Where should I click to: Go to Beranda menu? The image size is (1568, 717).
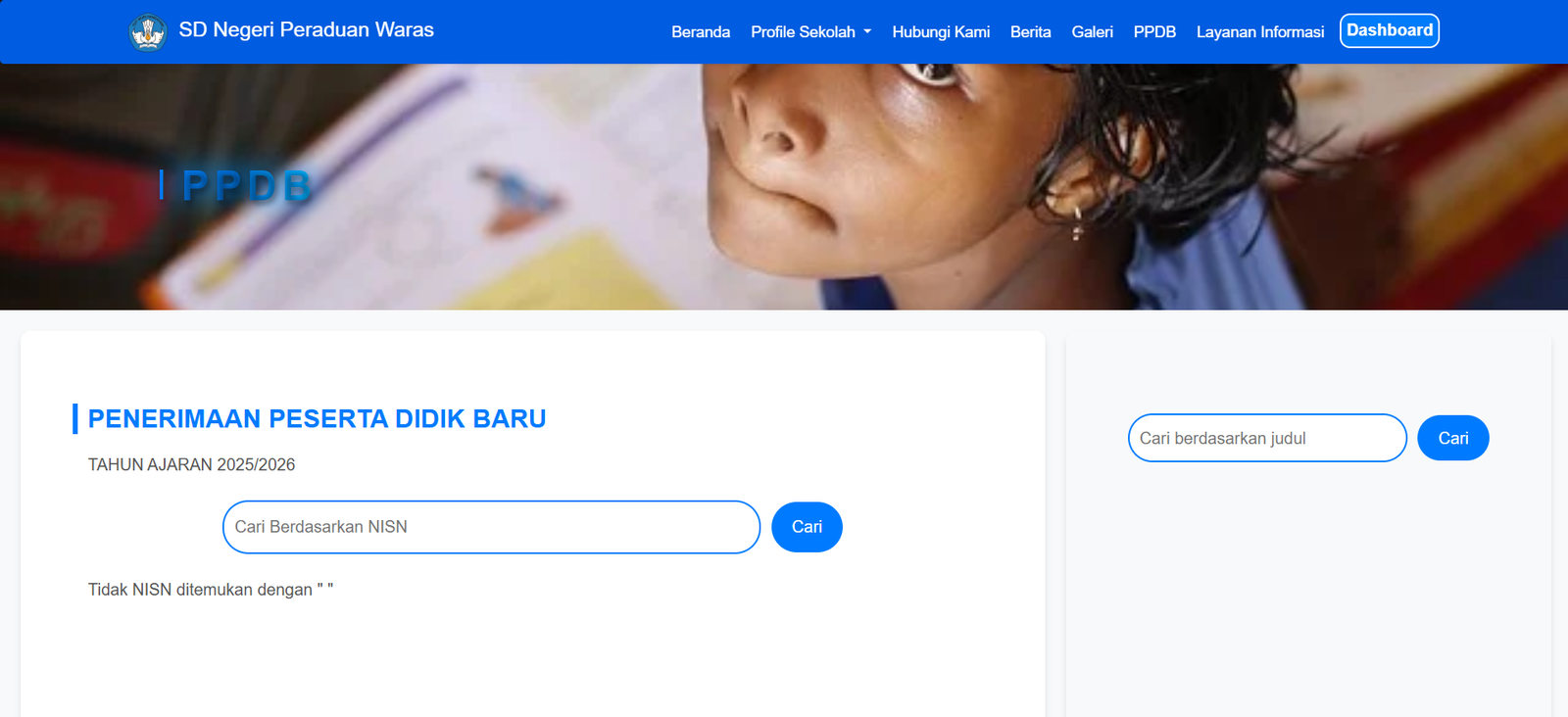[701, 32]
